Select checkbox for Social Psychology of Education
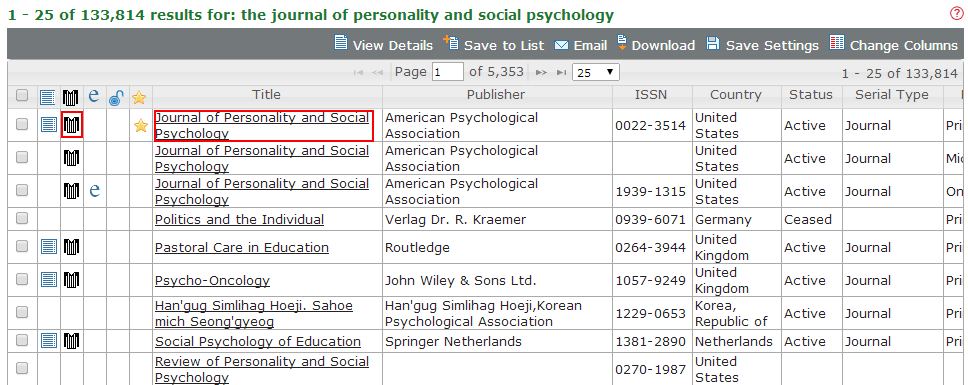 [22, 341]
